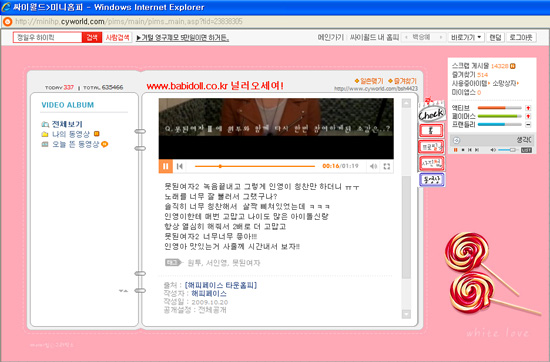Click the red arrow icon beside 페이머스
Screen dimensions: 550x362
click(x=528, y=116)
